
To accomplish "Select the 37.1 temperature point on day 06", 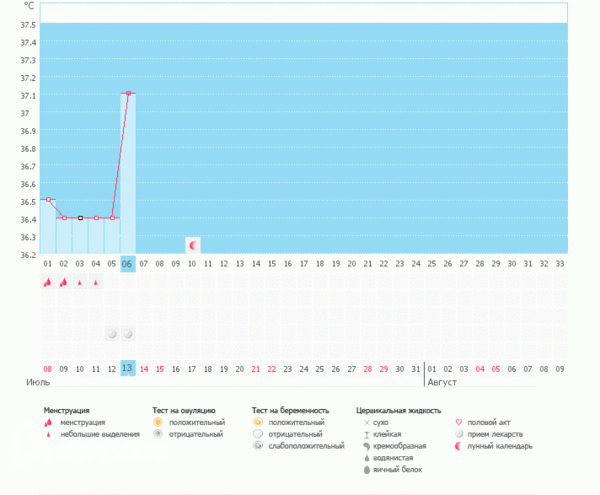I will click(128, 93).
